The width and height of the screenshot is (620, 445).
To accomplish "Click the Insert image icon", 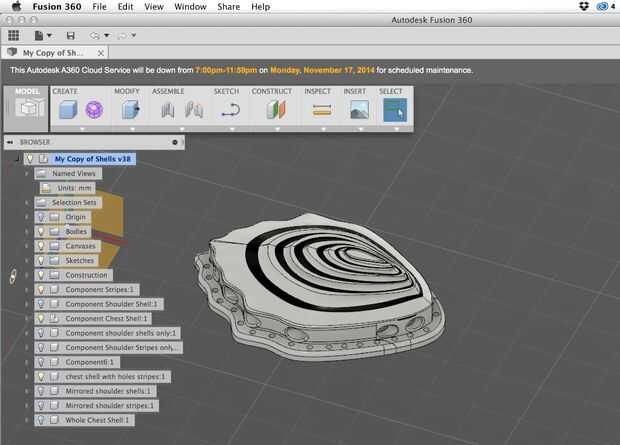I will pos(359,110).
